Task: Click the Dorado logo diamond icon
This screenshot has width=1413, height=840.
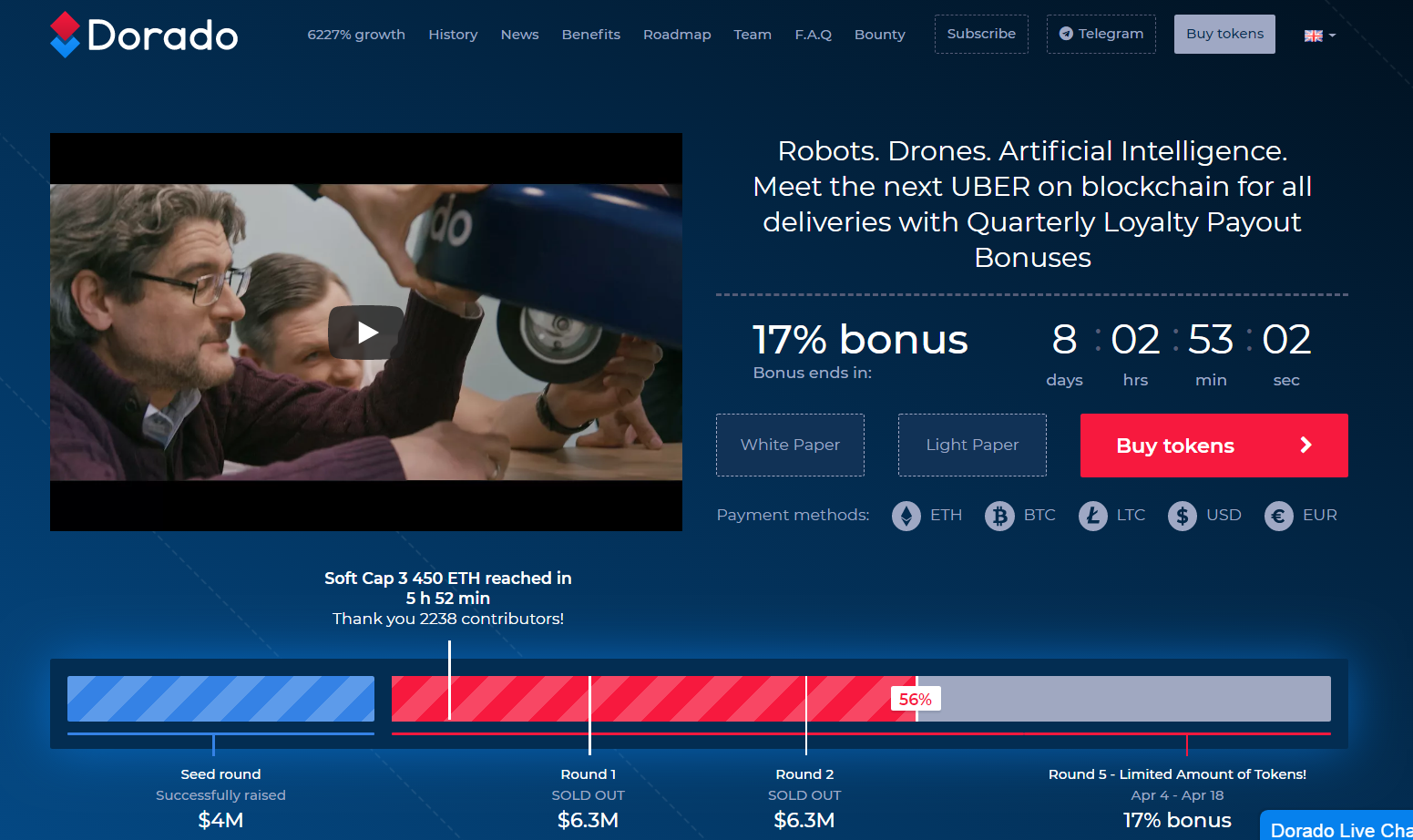Action: 65,35
